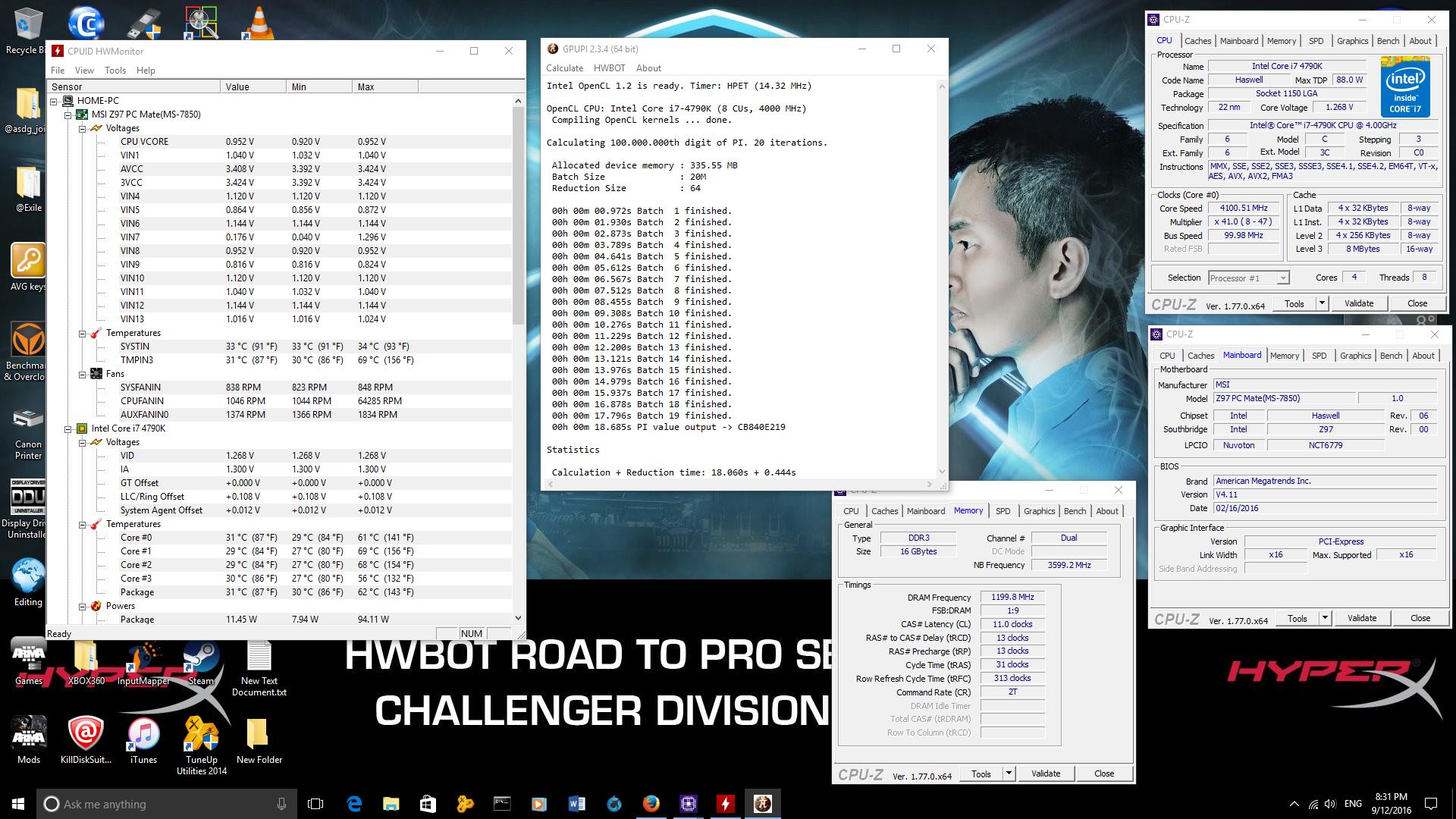This screenshot has height=819, width=1456.
Task: Switch to Caches tab in CPU-Z CPU window
Action: (x=1198, y=41)
